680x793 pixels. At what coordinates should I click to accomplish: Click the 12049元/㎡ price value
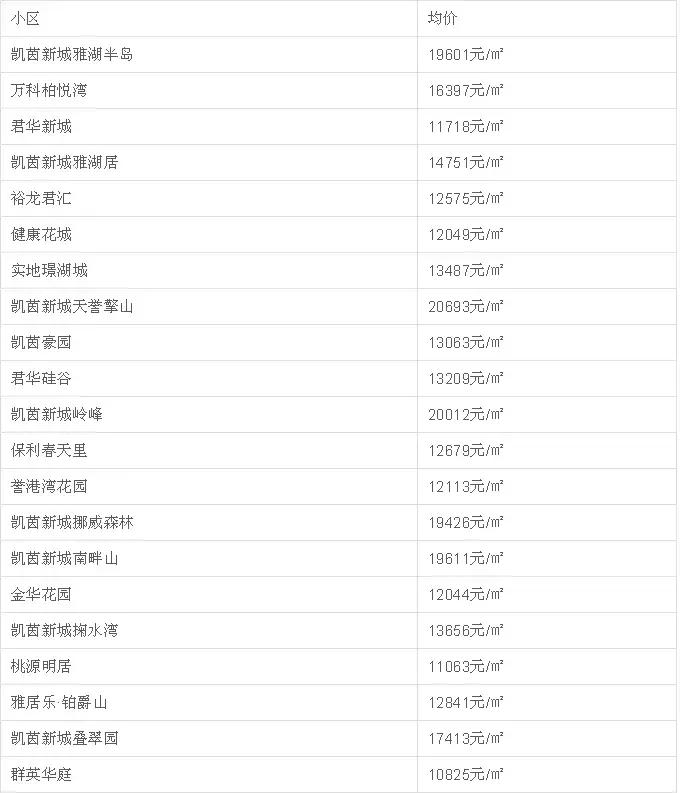point(466,234)
